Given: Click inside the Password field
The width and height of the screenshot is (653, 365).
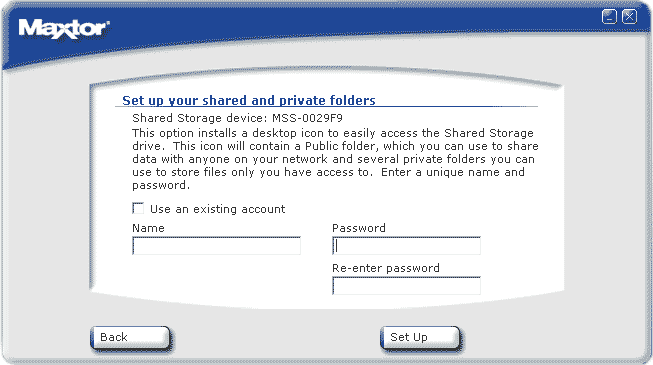Looking at the screenshot, I should click(x=406, y=246).
